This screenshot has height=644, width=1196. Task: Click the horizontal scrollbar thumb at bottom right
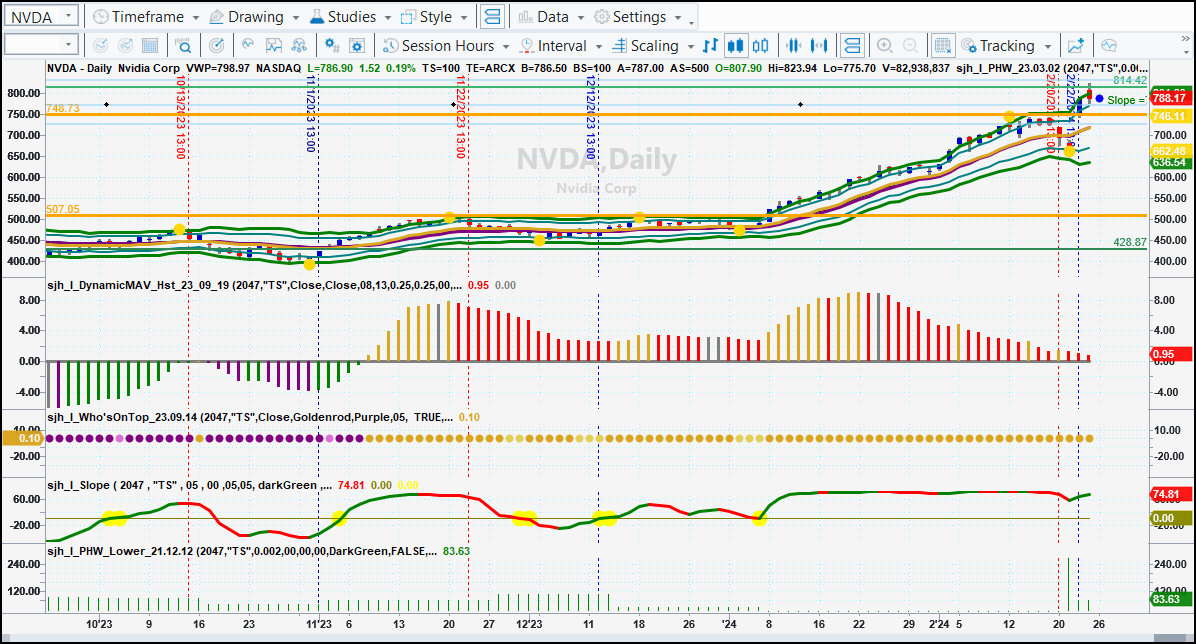1172,638
